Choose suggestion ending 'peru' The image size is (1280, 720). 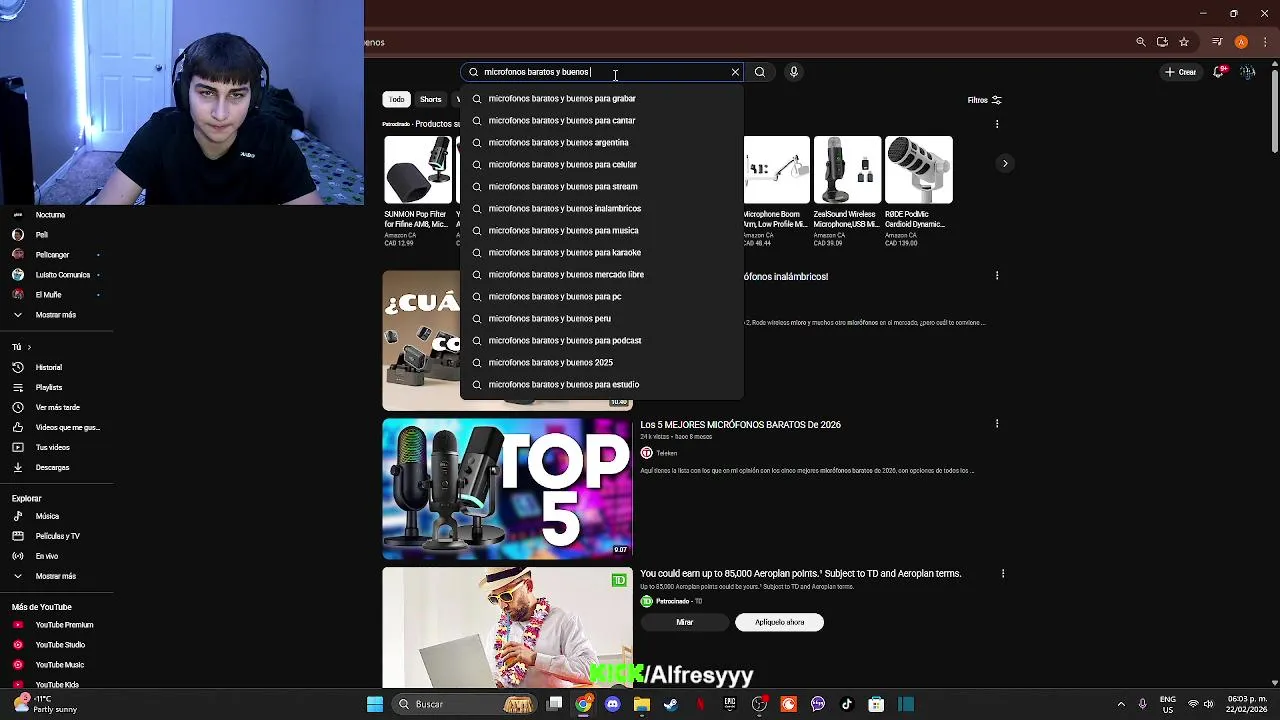click(x=601, y=318)
